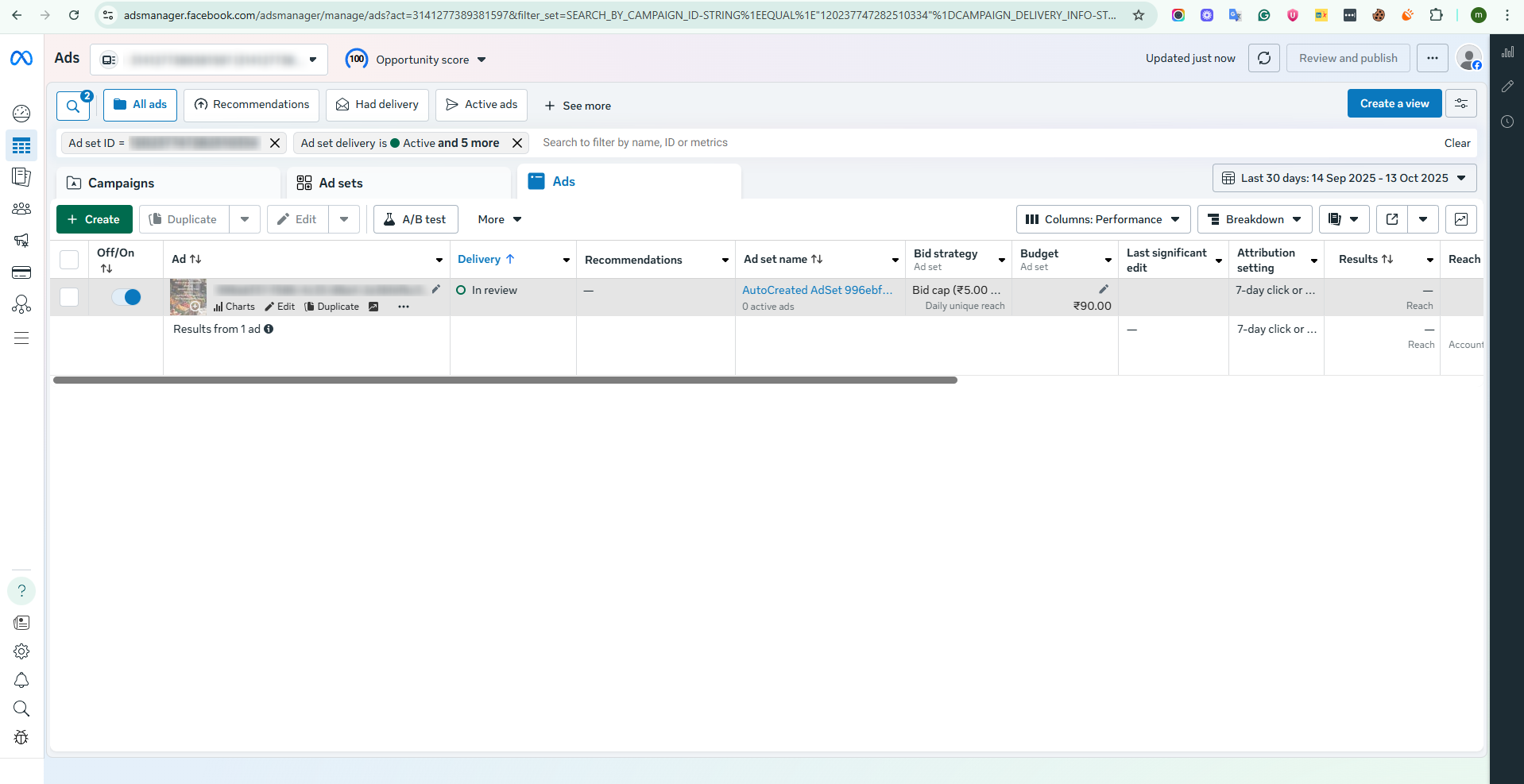
Task: Open the billing card icon in sidebar
Action: click(21, 273)
